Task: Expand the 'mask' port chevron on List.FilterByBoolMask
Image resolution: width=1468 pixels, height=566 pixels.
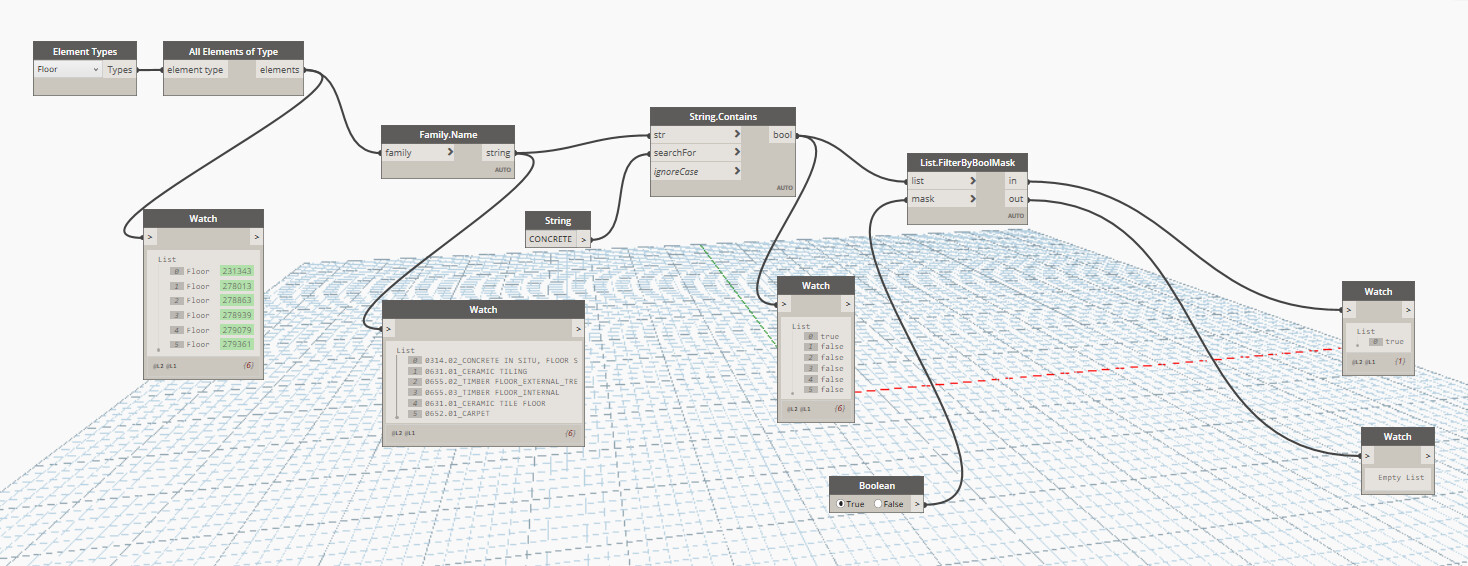Action: pos(973,199)
